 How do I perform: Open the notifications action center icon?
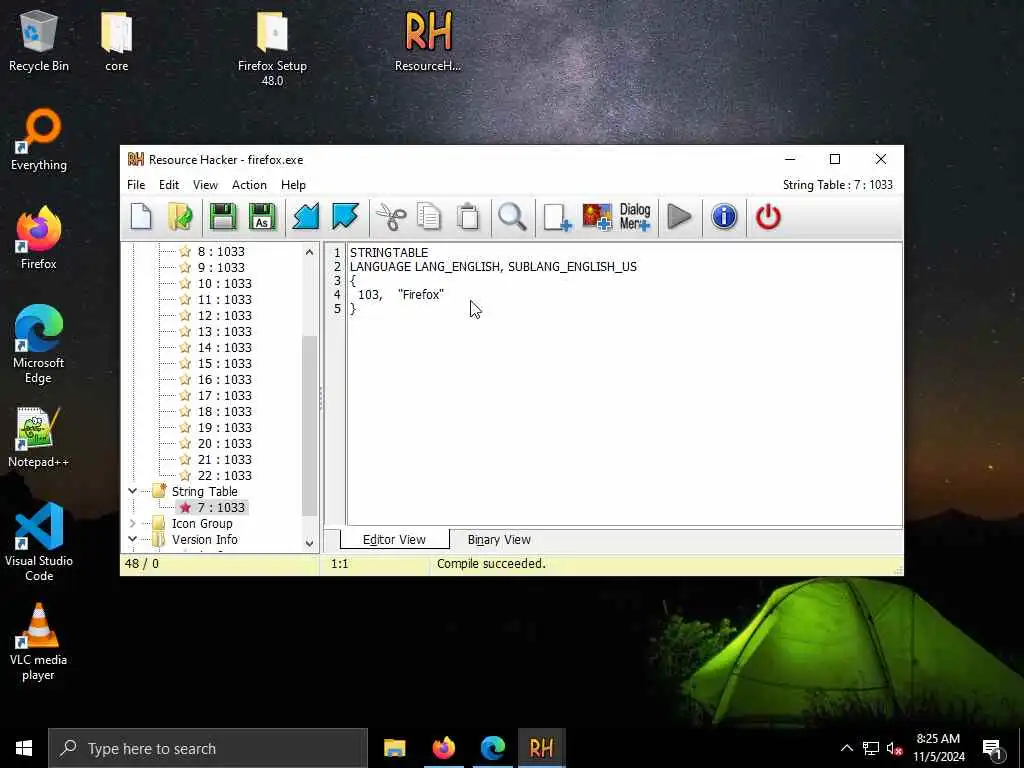coord(993,749)
